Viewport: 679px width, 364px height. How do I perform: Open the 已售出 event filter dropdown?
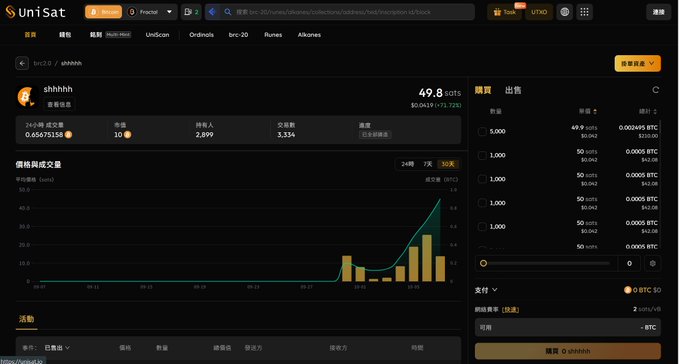tap(57, 348)
